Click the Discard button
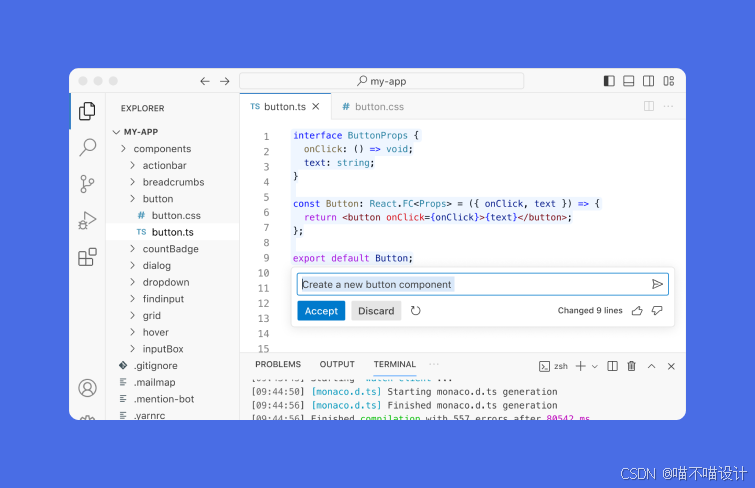The image size is (755, 488). [376, 311]
